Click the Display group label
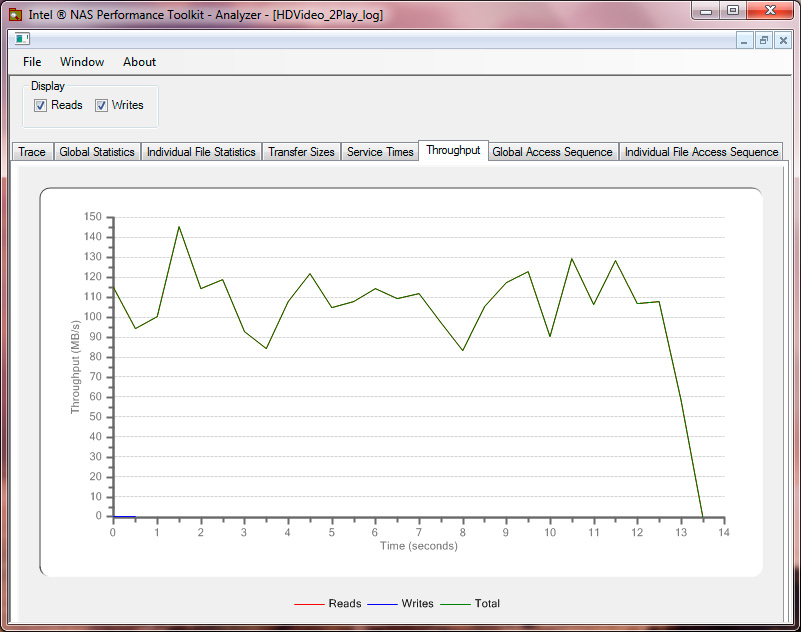This screenshot has width=801, height=632. (48, 86)
